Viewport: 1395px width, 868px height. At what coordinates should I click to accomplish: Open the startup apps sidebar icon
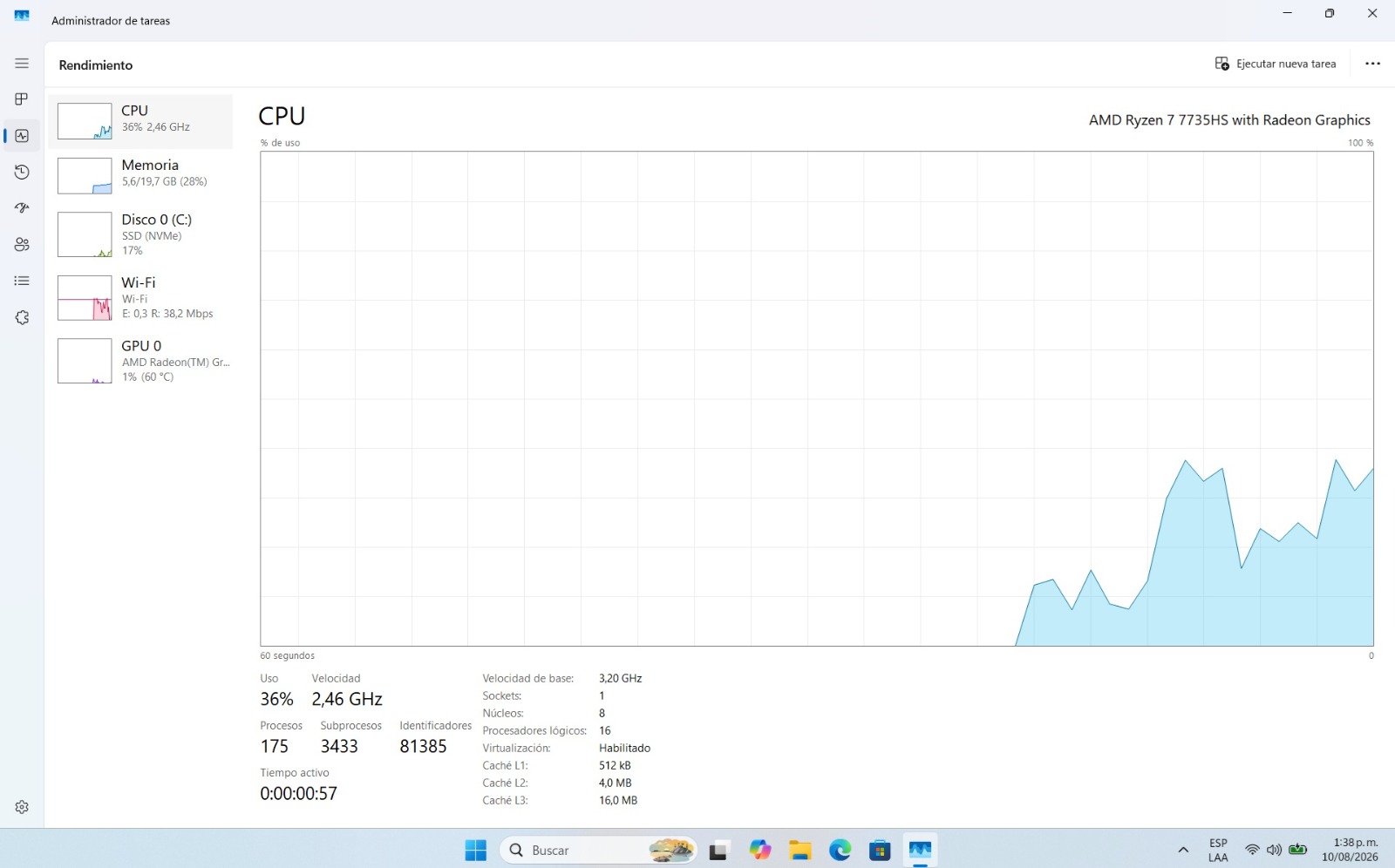pos(22,208)
